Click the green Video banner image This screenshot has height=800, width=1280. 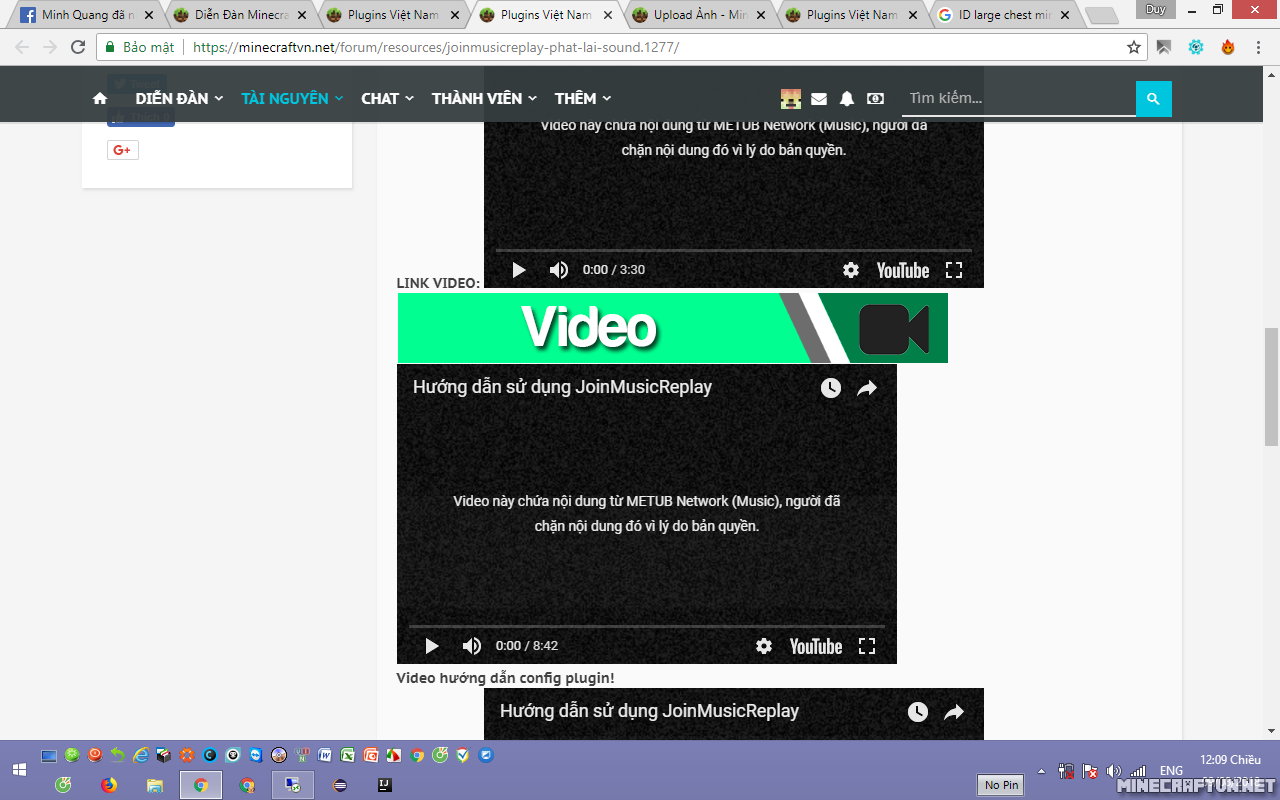[672, 328]
